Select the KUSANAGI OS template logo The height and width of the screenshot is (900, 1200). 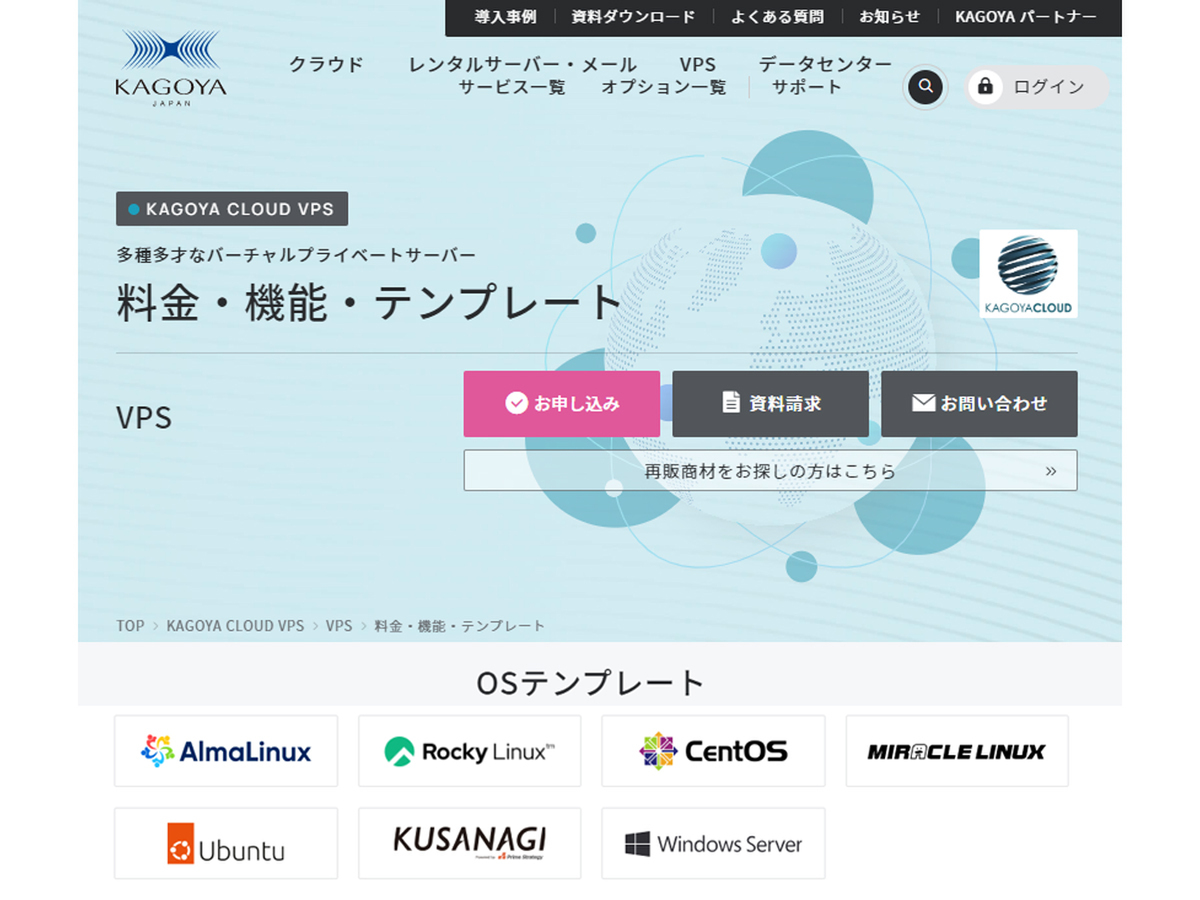pos(469,843)
